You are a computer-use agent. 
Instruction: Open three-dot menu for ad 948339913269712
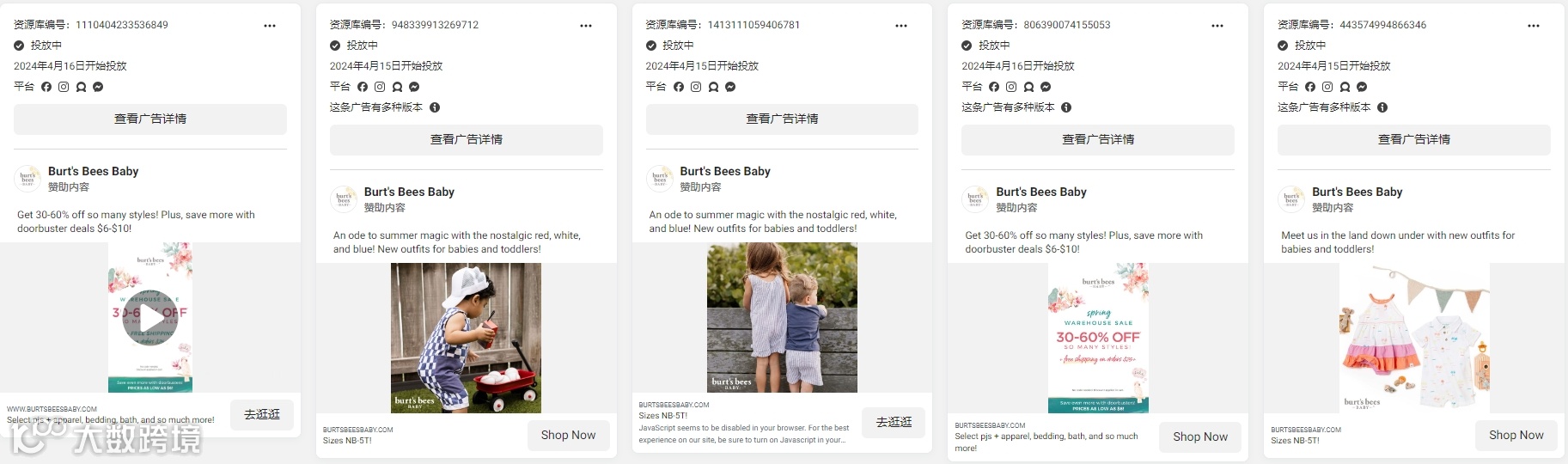[586, 26]
